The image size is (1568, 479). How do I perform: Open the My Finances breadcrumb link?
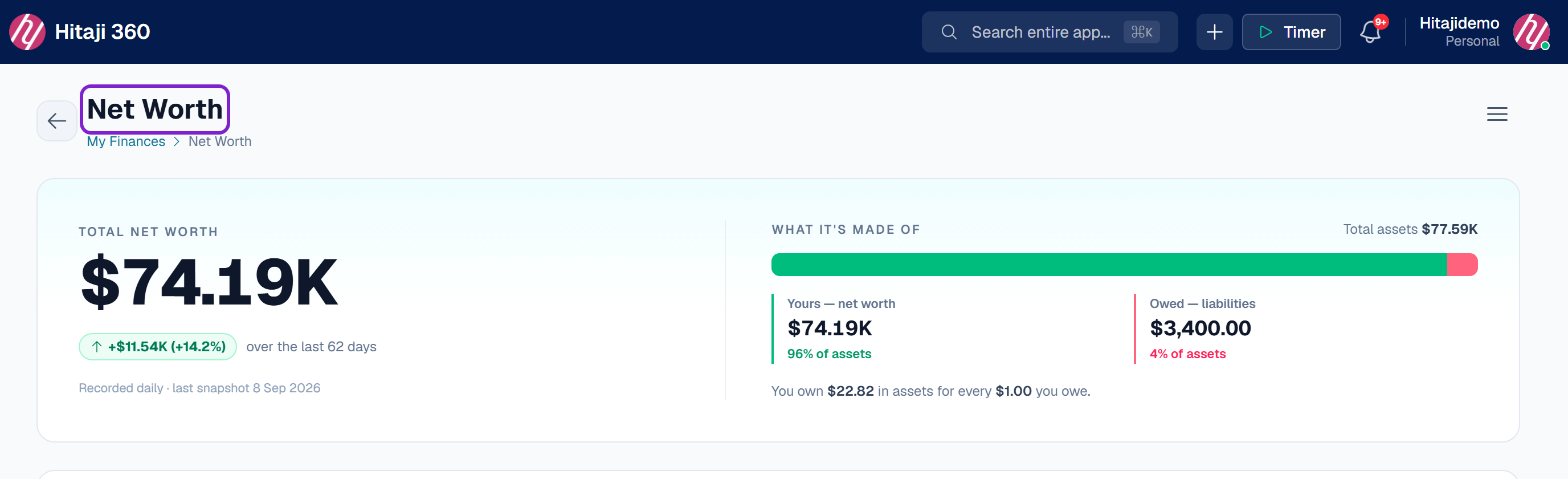pyautogui.click(x=126, y=141)
